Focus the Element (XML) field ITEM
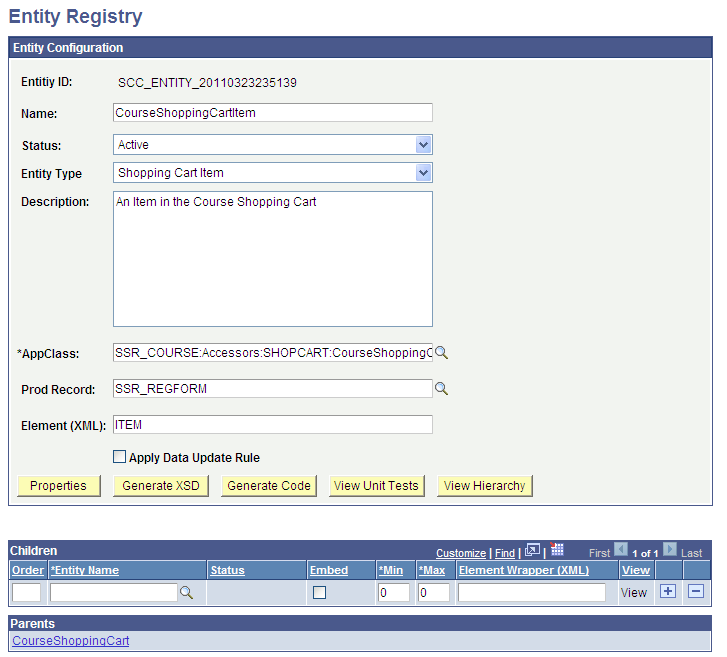This screenshot has width=727, height=657. coord(273,424)
